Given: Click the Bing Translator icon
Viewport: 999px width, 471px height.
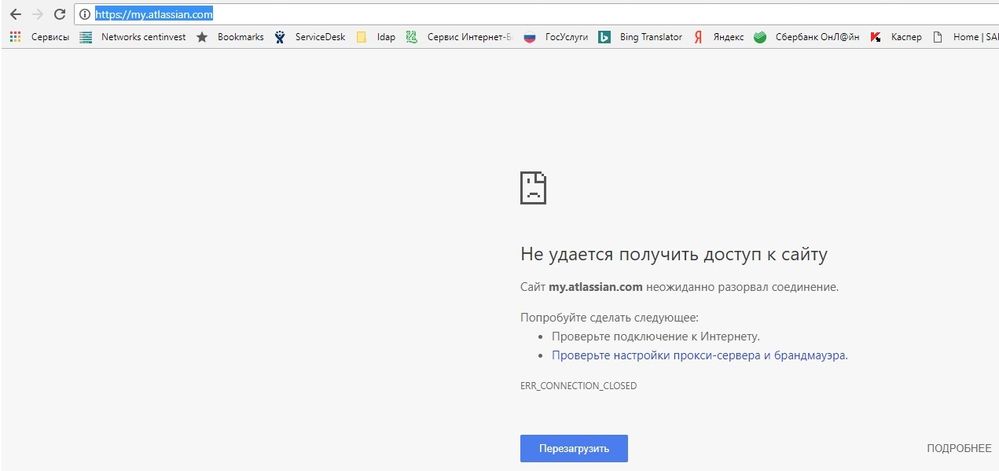Looking at the screenshot, I should point(605,37).
